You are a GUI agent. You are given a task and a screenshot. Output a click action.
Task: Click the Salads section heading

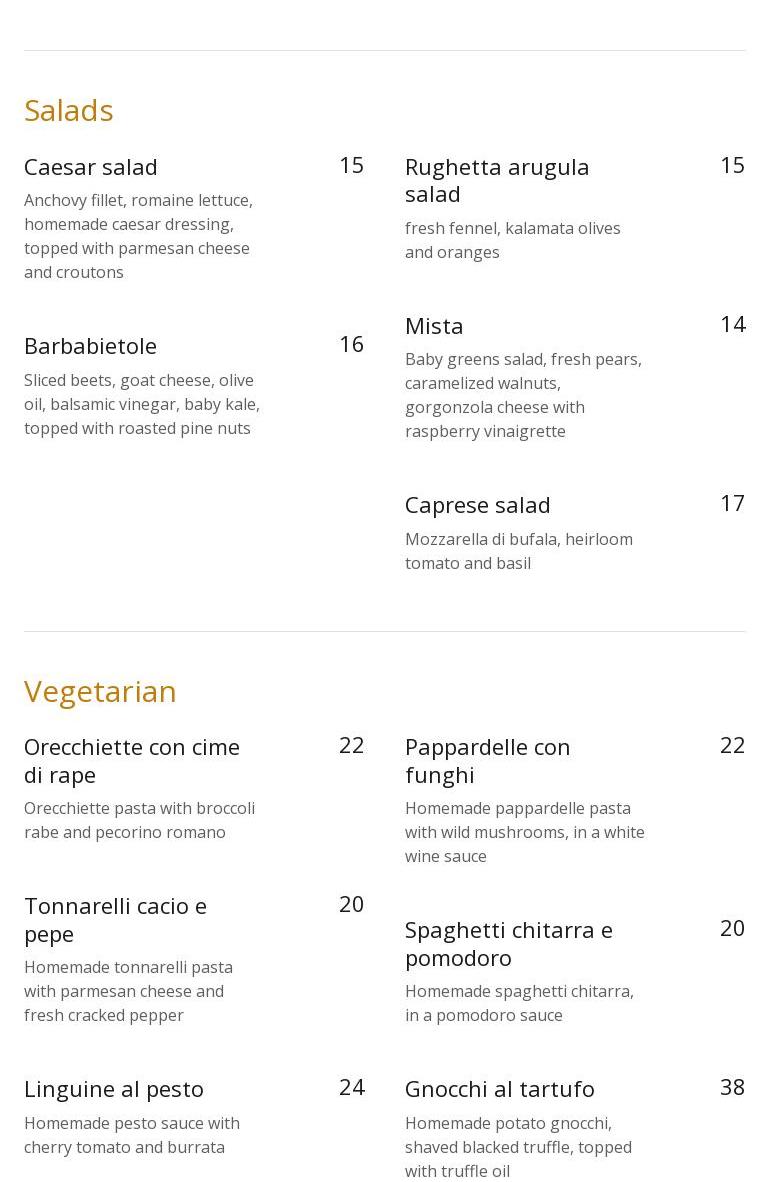point(69,110)
